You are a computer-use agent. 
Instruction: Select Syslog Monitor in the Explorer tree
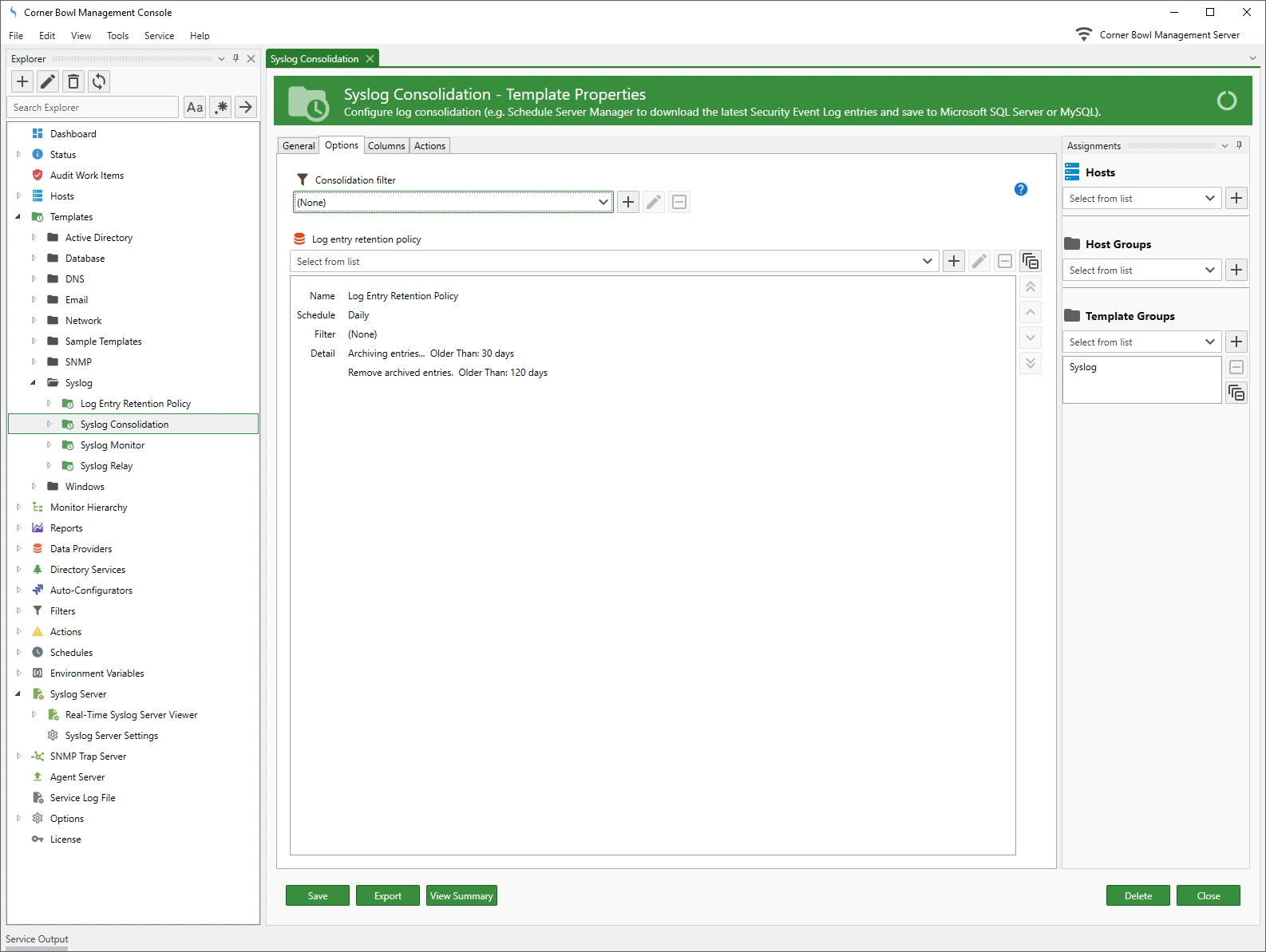[113, 445]
